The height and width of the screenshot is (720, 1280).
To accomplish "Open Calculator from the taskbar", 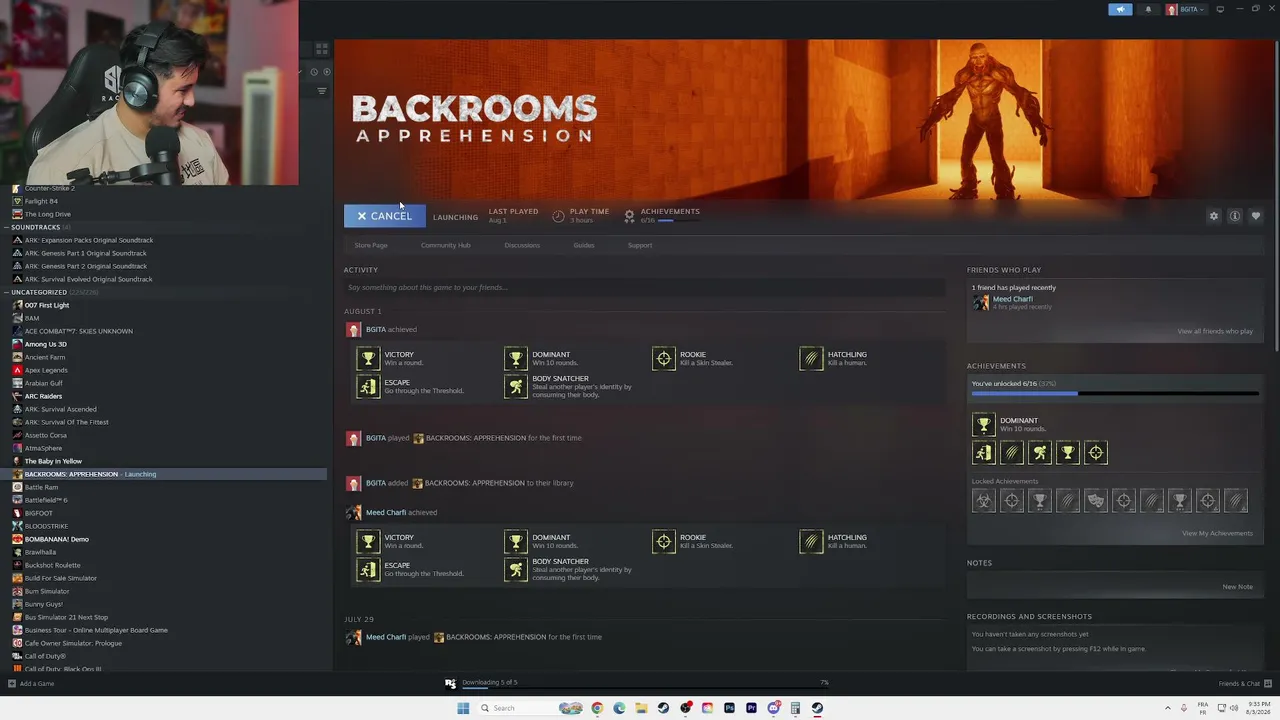I will coord(795,708).
